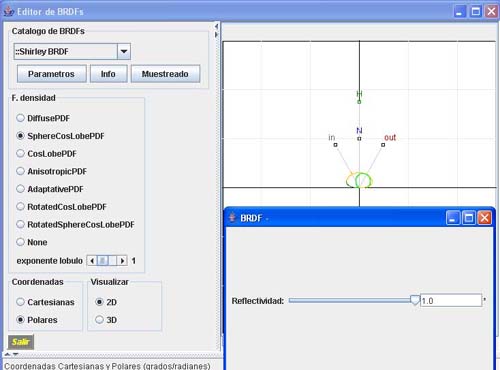This screenshot has width=500, height=370.
Task: Pick the RotatedSphereCosLobePDF option
Action: click(x=20, y=224)
